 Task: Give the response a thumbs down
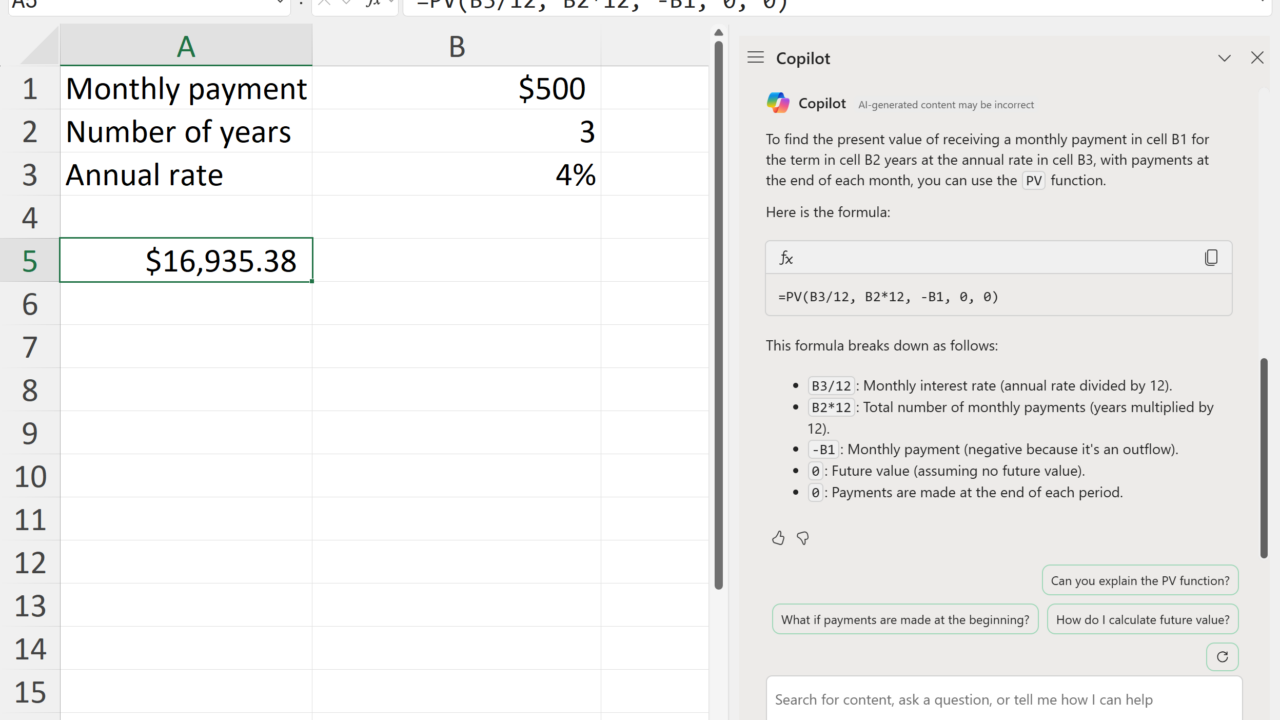tap(802, 538)
